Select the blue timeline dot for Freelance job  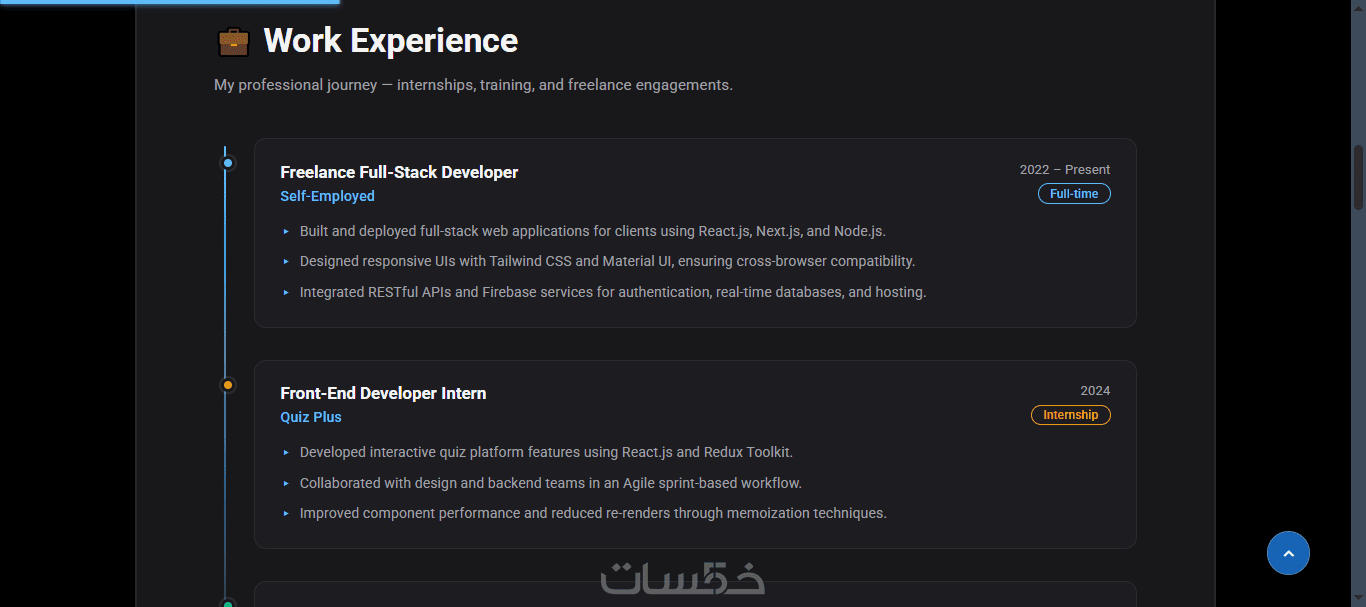click(228, 163)
